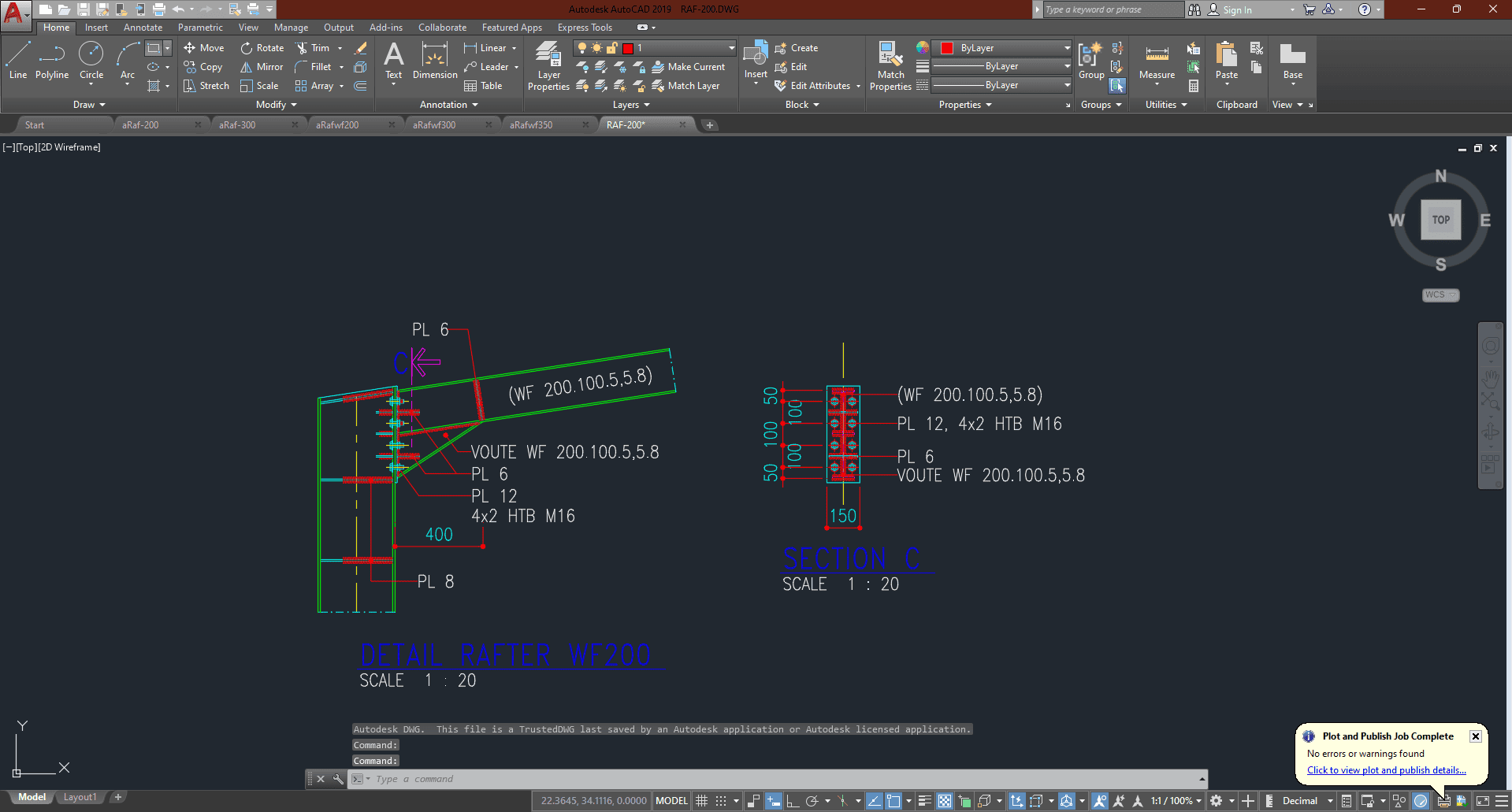The width and height of the screenshot is (1512, 812).
Task: Toggle drawing grid display in status bar
Action: pyautogui.click(x=701, y=801)
